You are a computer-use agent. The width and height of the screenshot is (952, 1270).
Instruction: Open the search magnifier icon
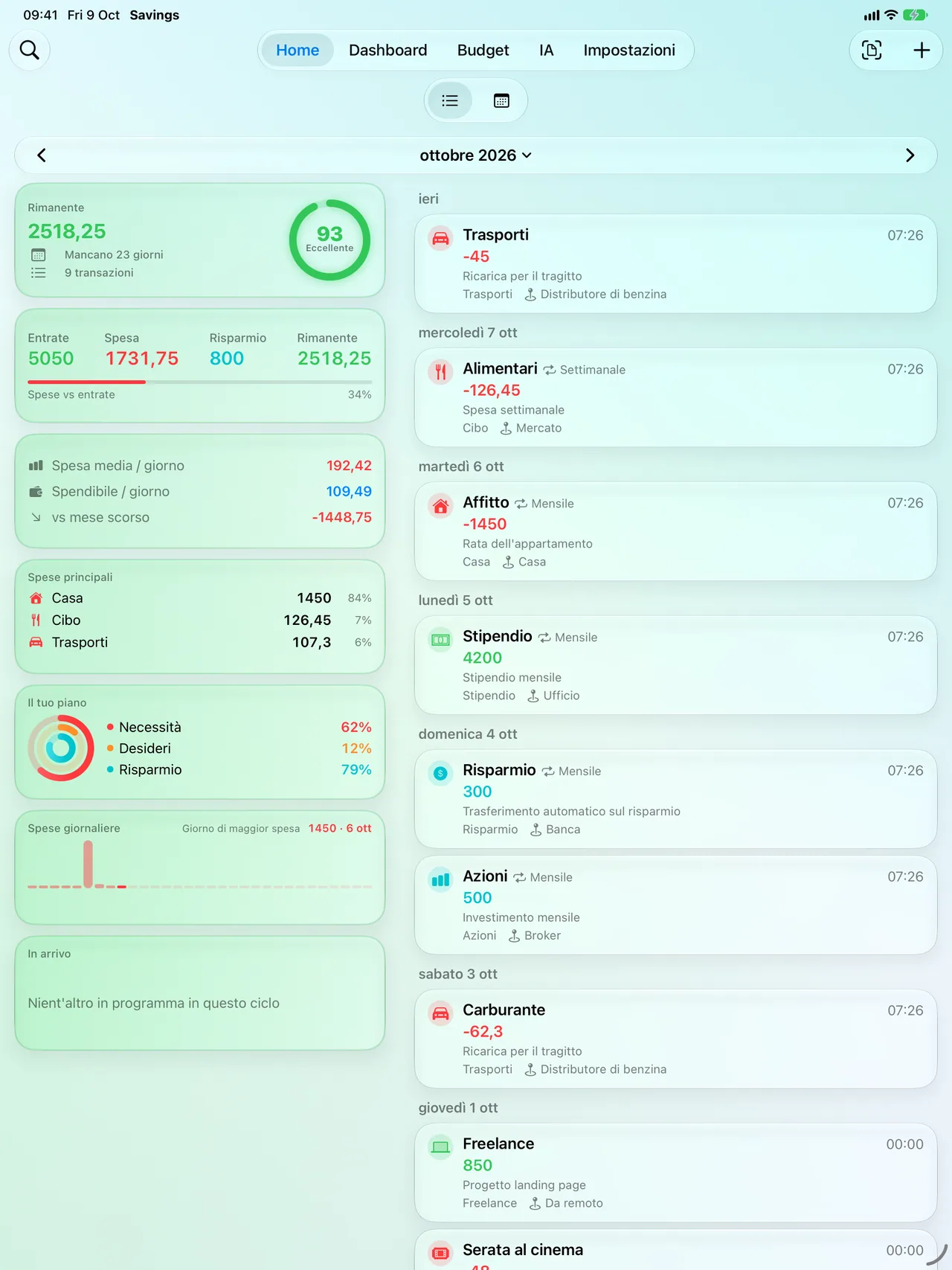click(x=30, y=50)
